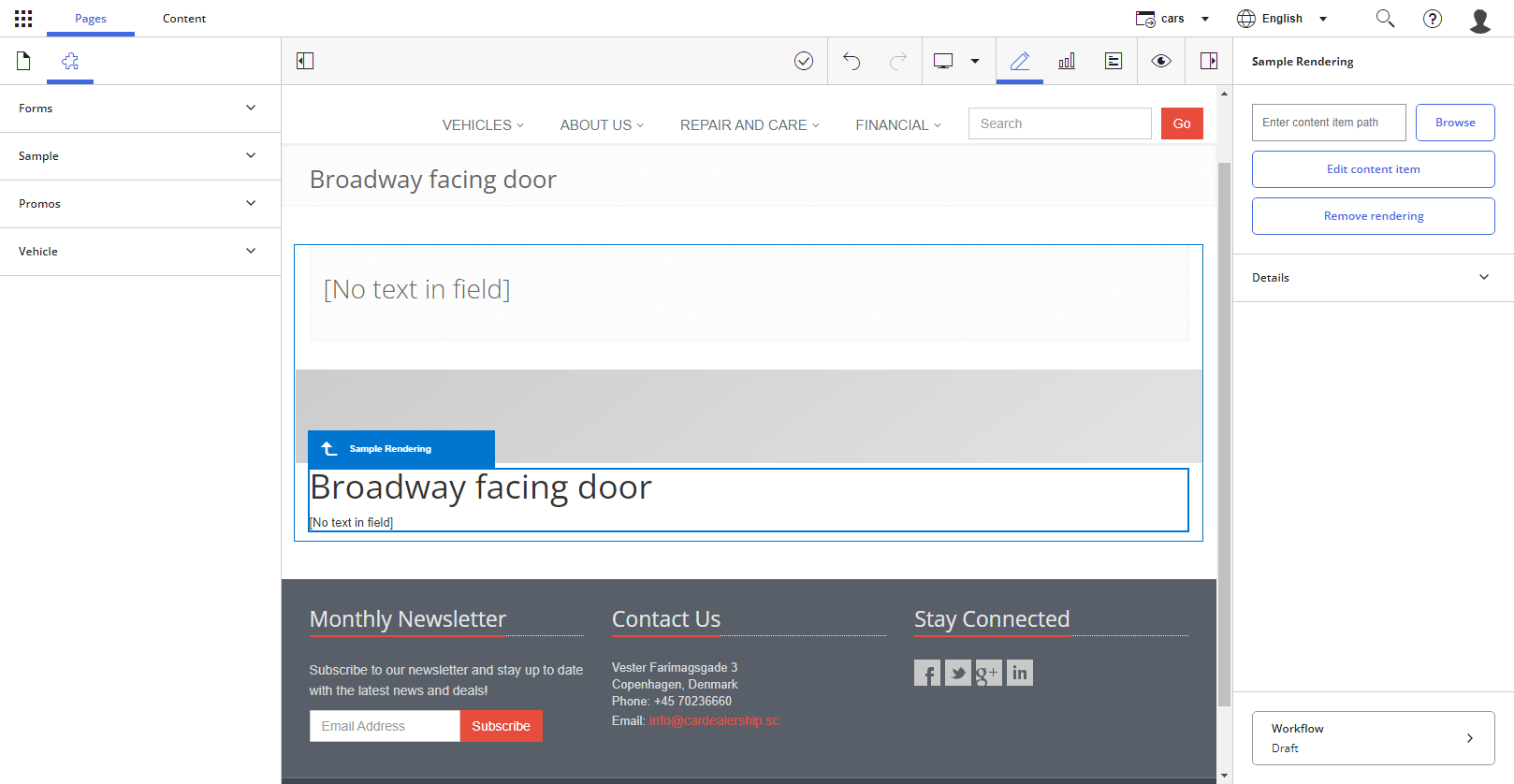Open the app launcher grid icon

pyautogui.click(x=23, y=19)
